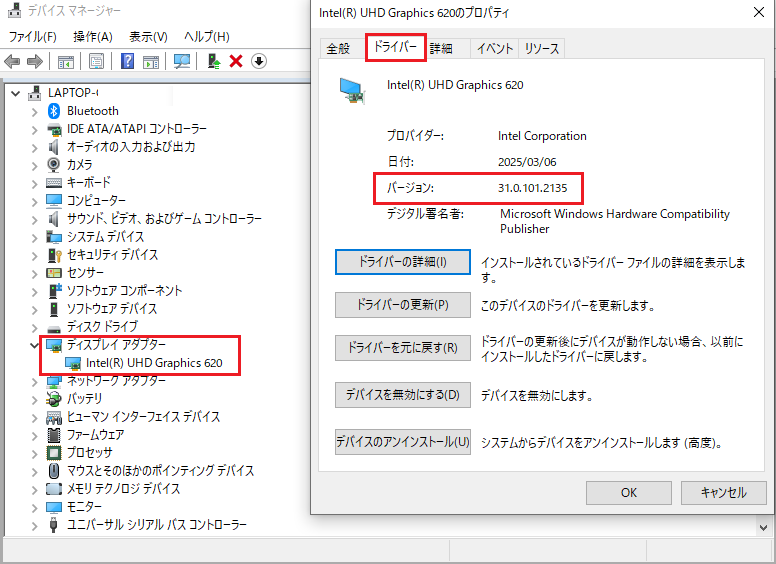Image resolution: width=776 pixels, height=564 pixels.
Task: Click the ディスク ドライブ drive icon
Action: [53, 328]
